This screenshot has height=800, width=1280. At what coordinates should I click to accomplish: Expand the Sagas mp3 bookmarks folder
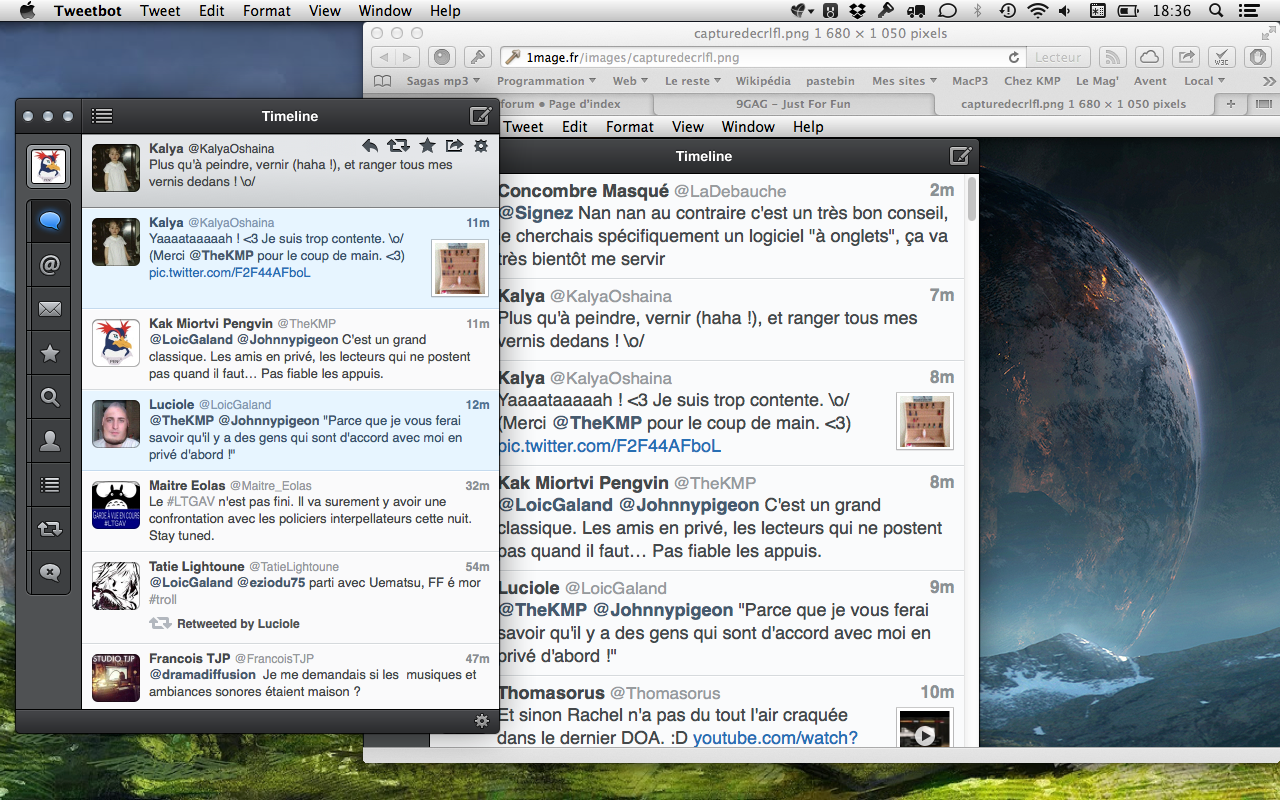[443, 81]
